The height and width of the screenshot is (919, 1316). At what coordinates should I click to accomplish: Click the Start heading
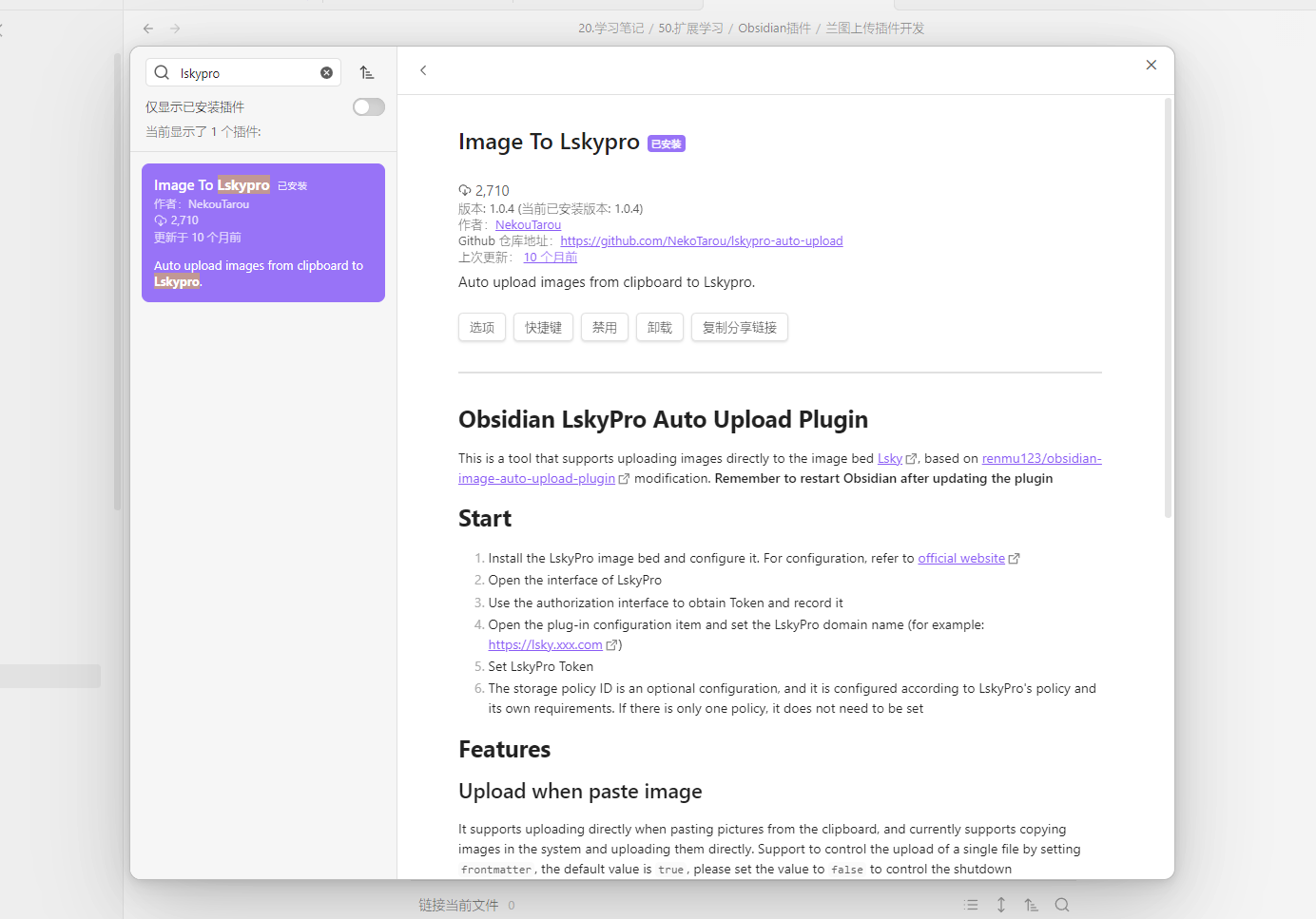tap(485, 518)
